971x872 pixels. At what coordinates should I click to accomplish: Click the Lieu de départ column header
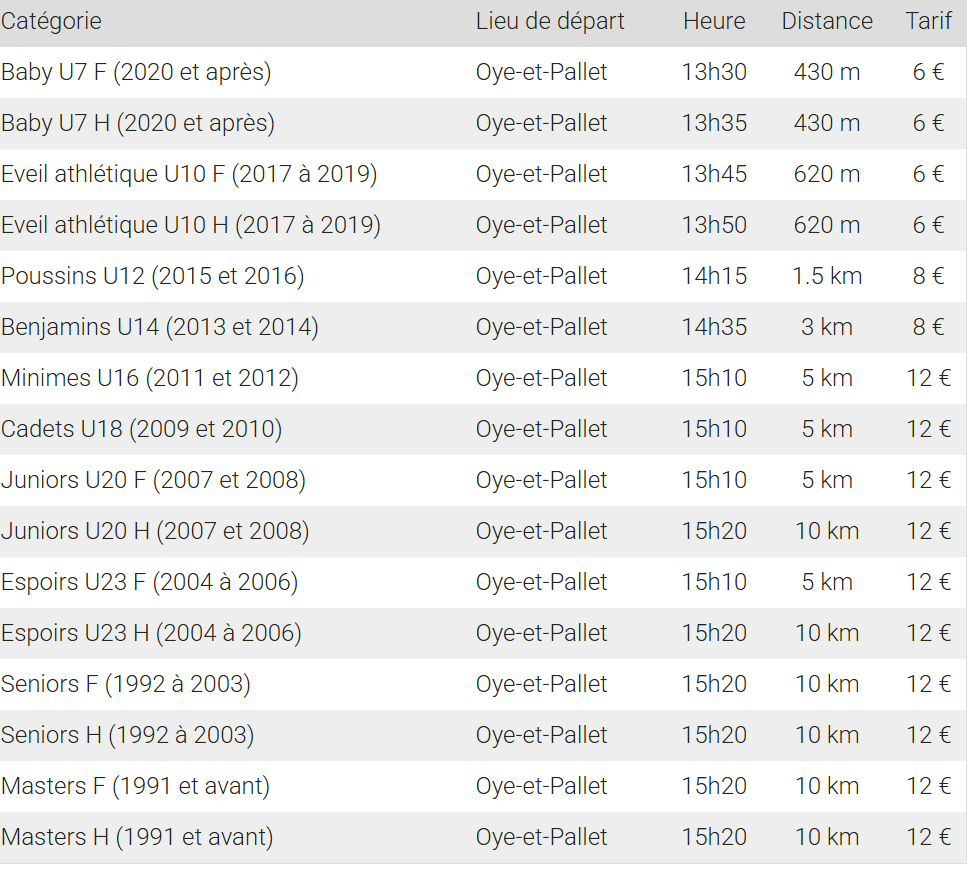click(x=550, y=21)
